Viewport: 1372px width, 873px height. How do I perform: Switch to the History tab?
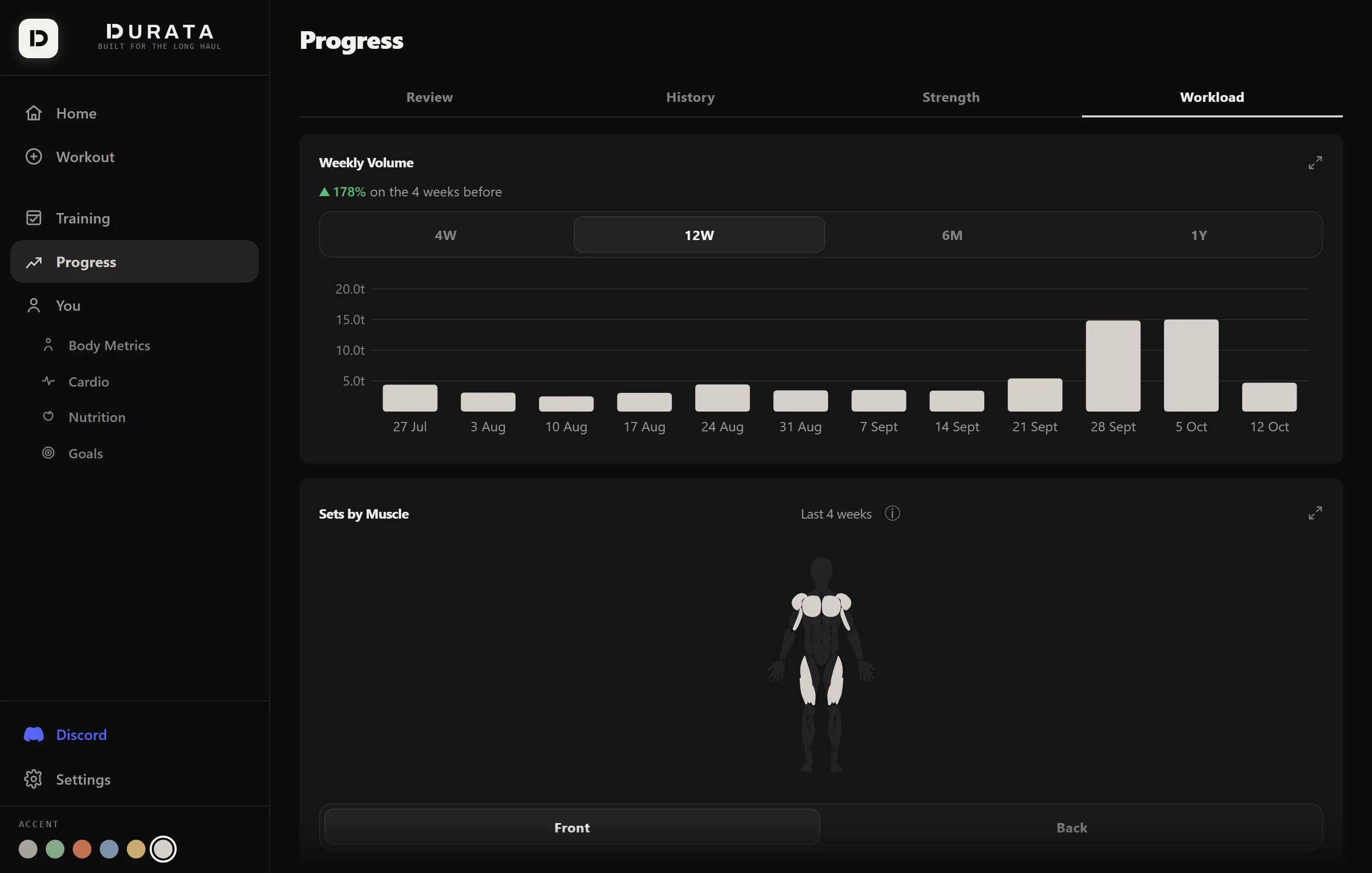(691, 98)
